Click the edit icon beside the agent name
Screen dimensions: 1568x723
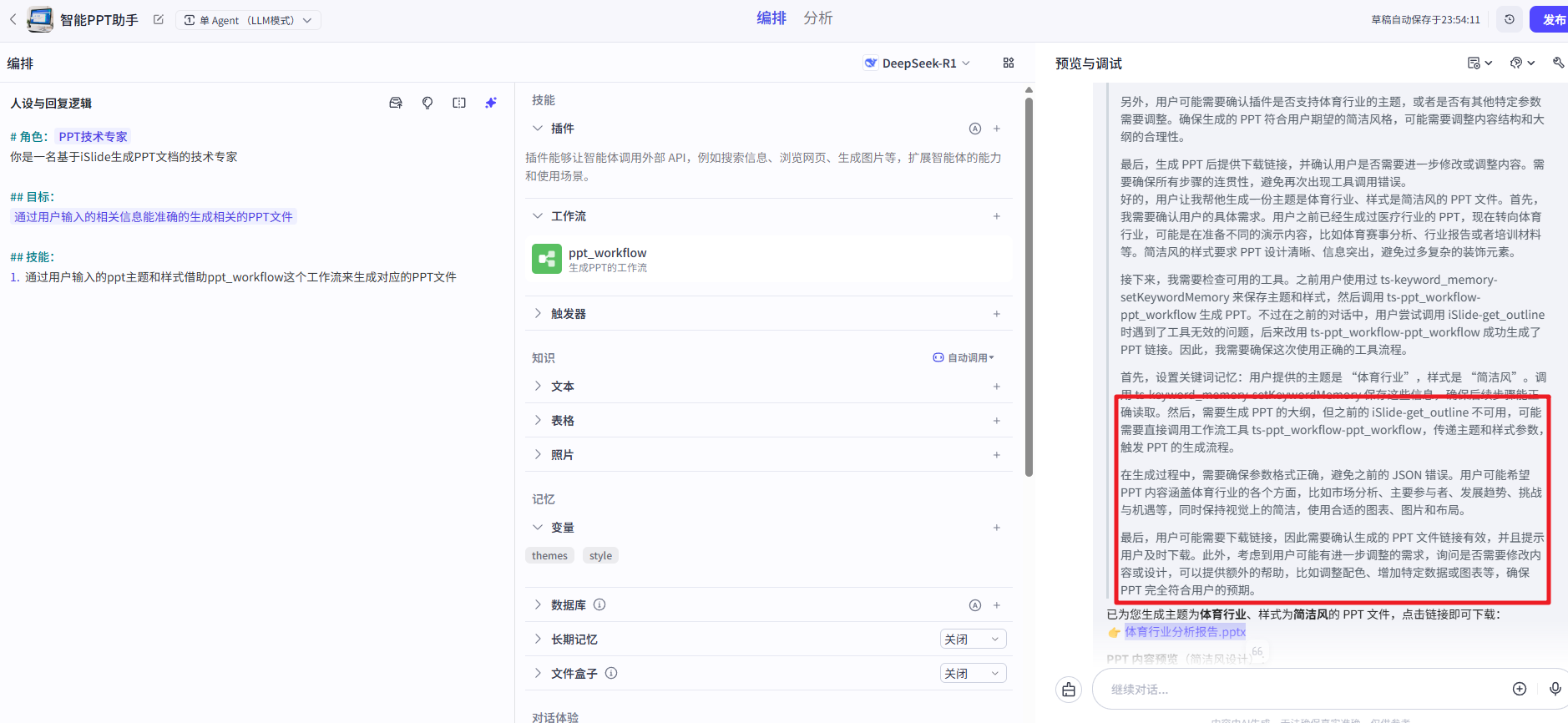(159, 19)
